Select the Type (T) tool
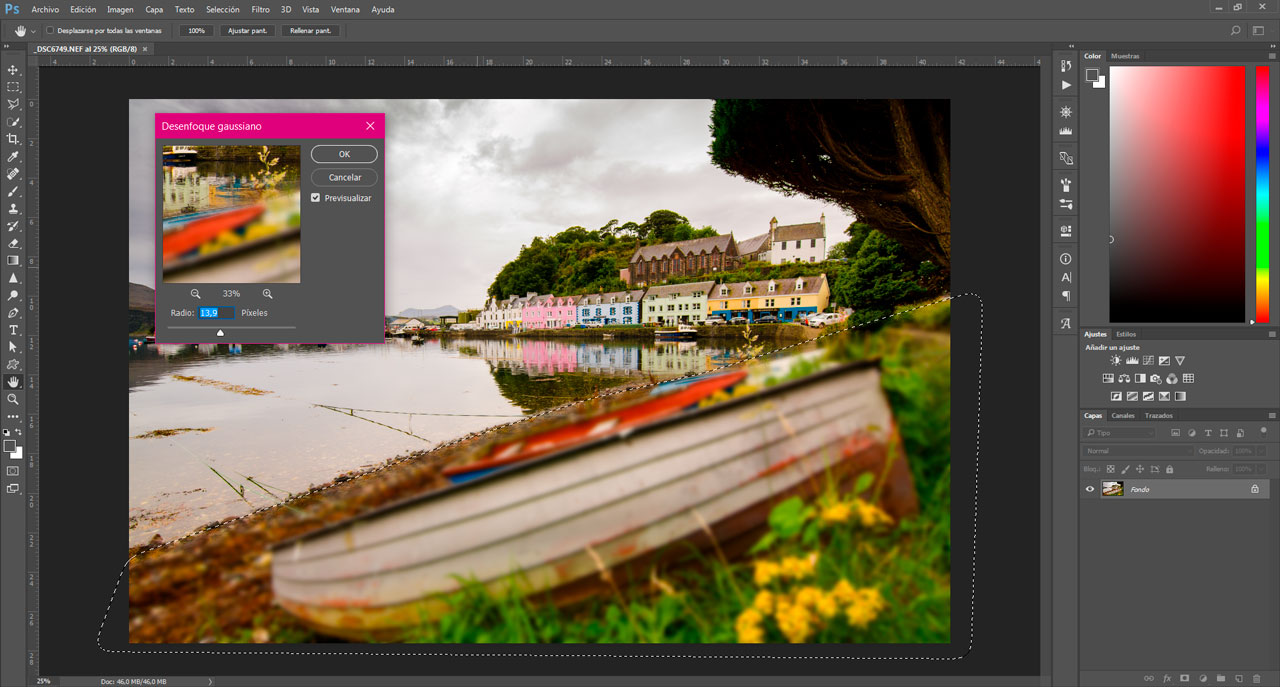This screenshot has width=1280, height=687. coord(13,330)
